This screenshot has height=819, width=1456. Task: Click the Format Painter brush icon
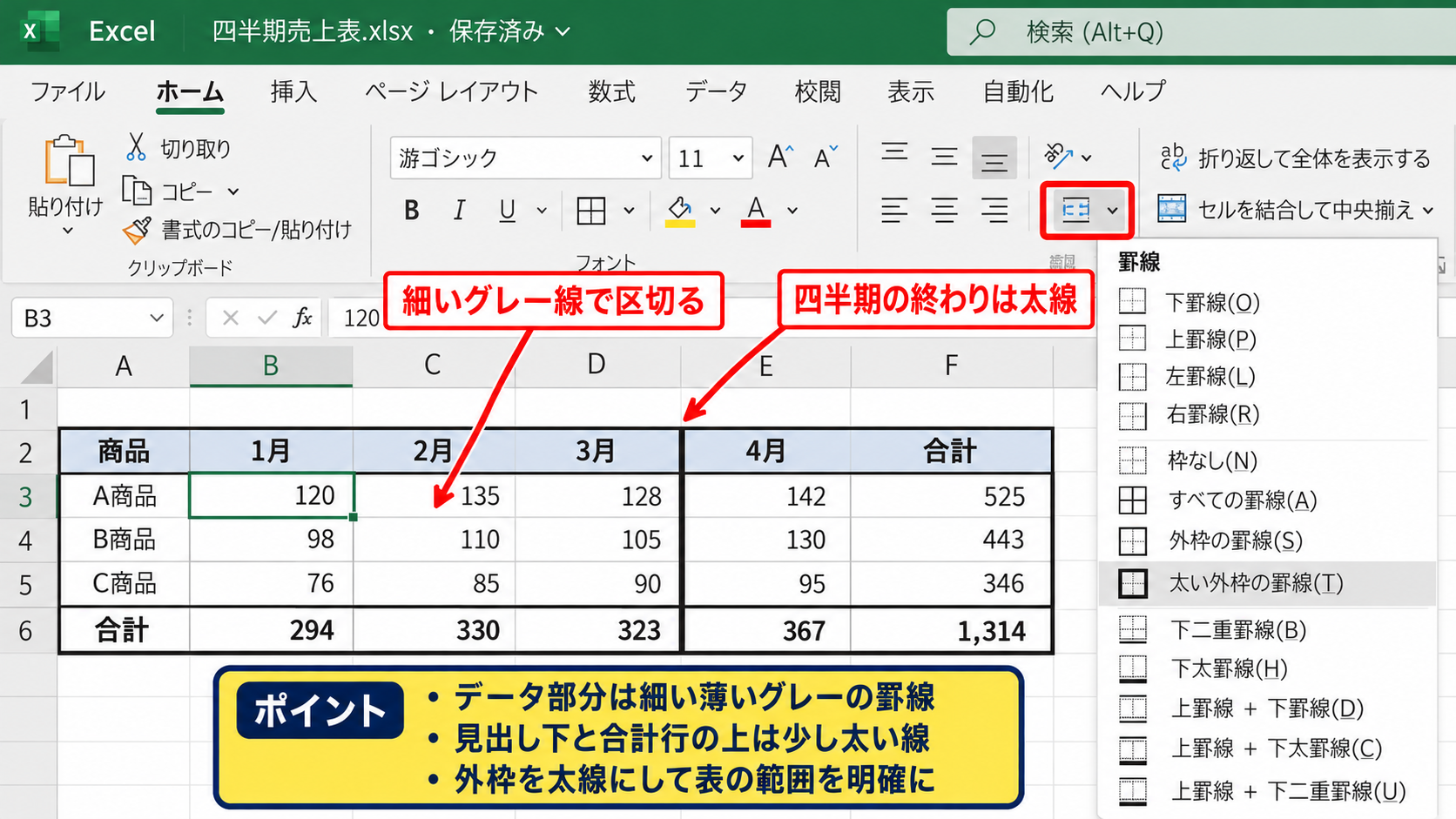point(137,230)
